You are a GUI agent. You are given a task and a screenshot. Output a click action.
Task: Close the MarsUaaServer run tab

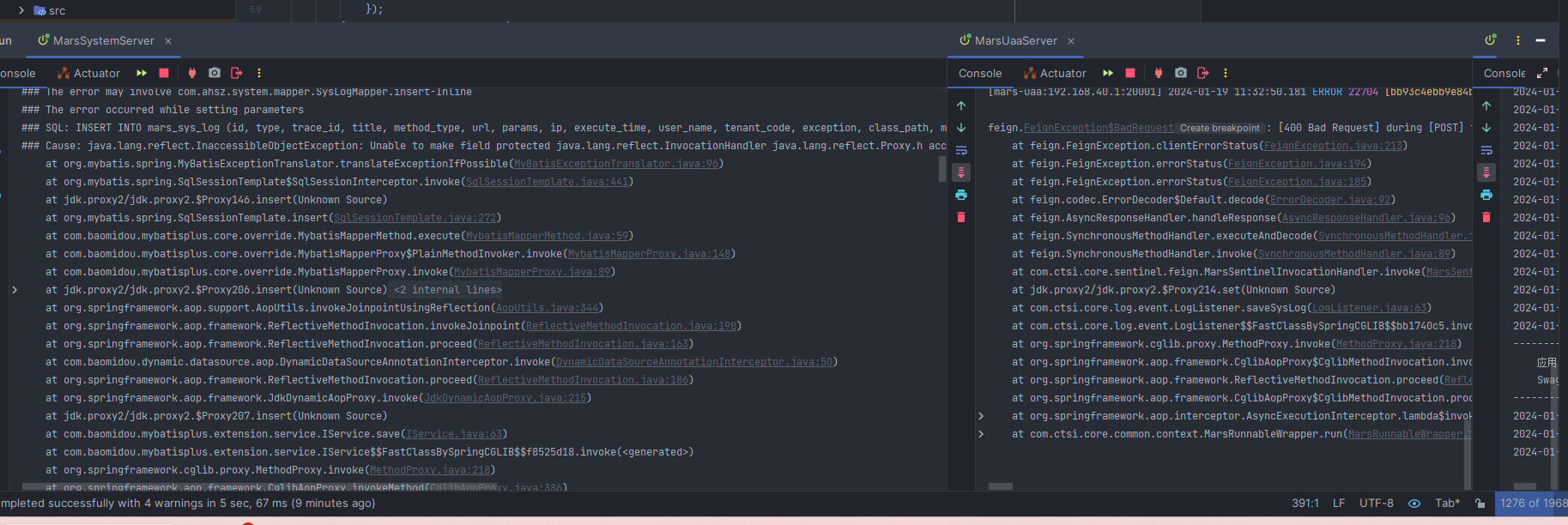pos(1071,41)
